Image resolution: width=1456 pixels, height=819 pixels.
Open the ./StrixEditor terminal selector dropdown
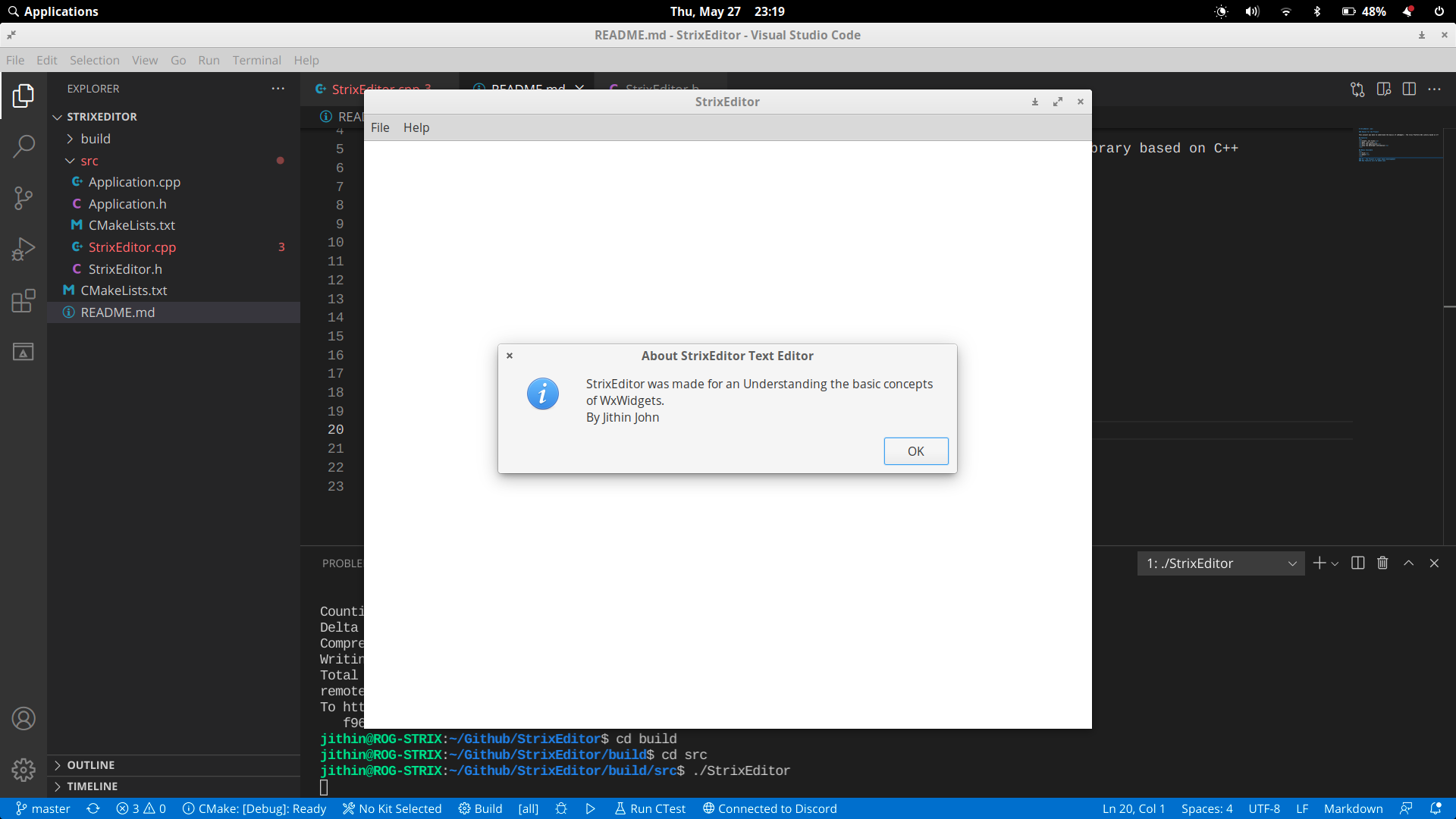click(x=1220, y=563)
